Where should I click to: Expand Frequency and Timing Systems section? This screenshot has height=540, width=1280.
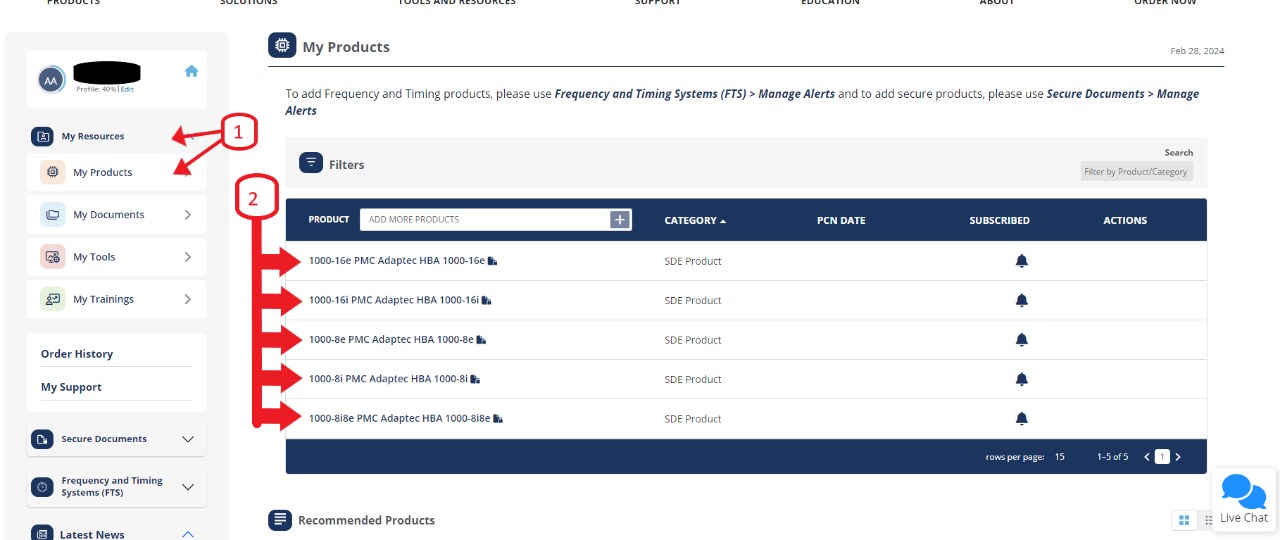[187, 487]
